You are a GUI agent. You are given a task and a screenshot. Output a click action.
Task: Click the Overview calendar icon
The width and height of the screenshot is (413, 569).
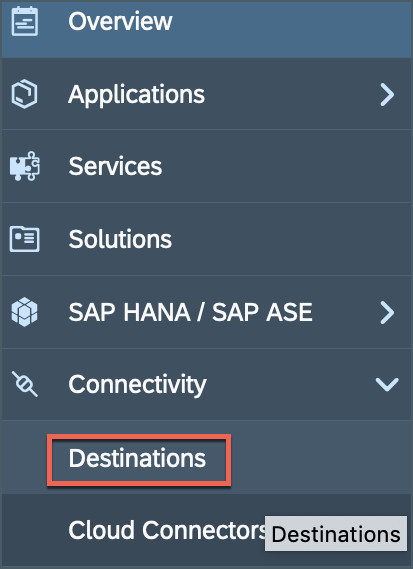point(25,21)
